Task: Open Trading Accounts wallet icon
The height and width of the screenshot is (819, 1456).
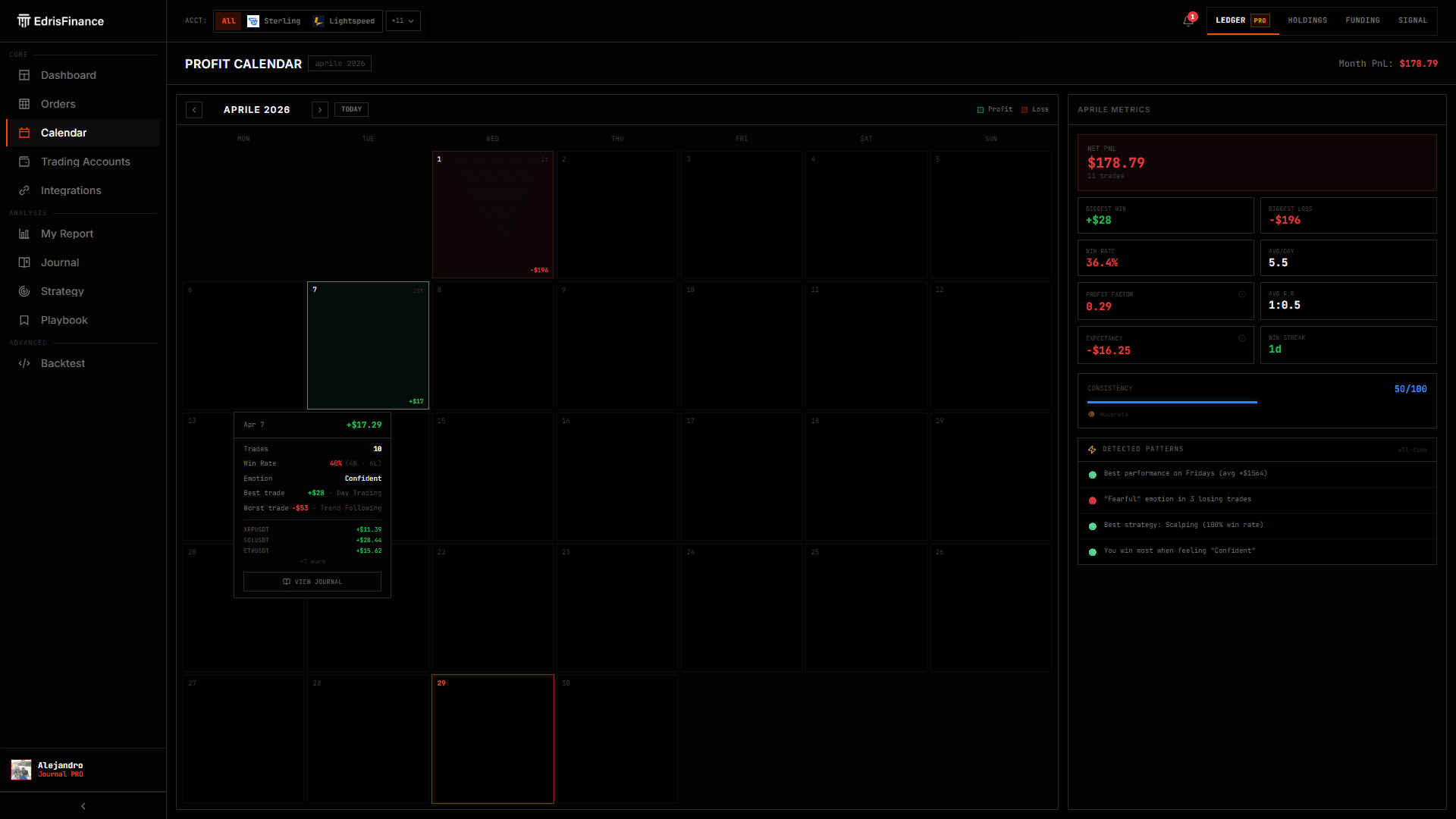Action: (x=24, y=162)
